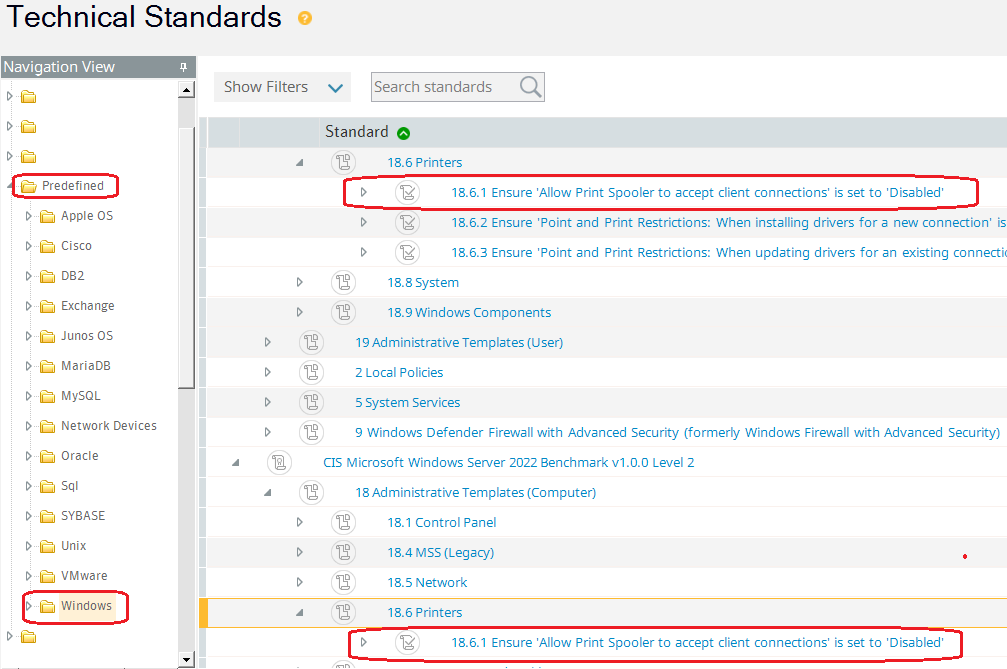Click the icon beside 2 Local Policies
The width and height of the screenshot is (1007, 669).
coord(311,372)
